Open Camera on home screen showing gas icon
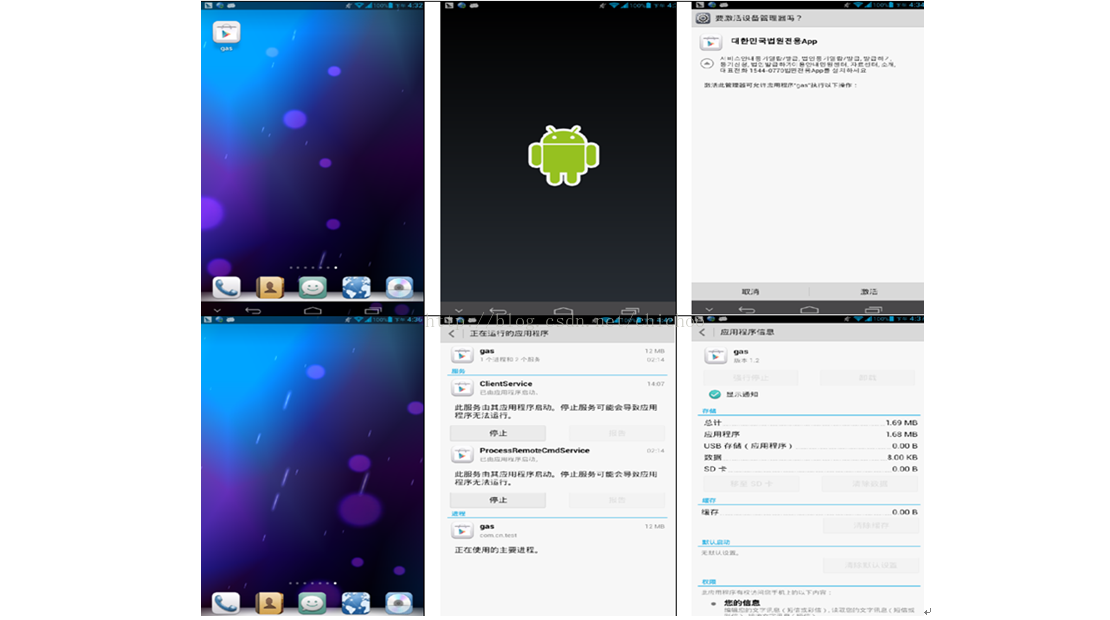Image resolution: width=1110 pixels, height=620 pixels. pos(399,287)
